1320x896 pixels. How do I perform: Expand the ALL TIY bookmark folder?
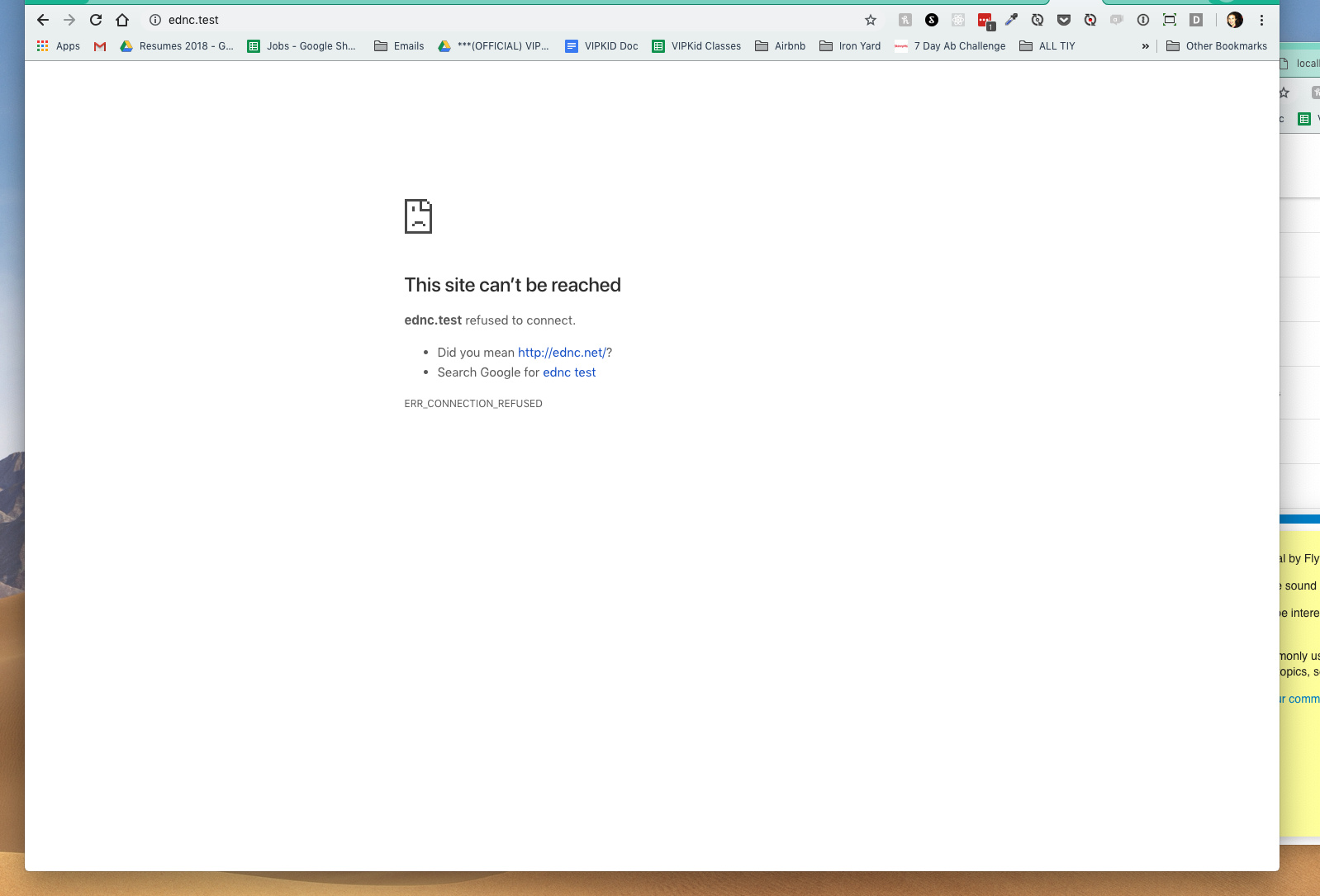1047,46
